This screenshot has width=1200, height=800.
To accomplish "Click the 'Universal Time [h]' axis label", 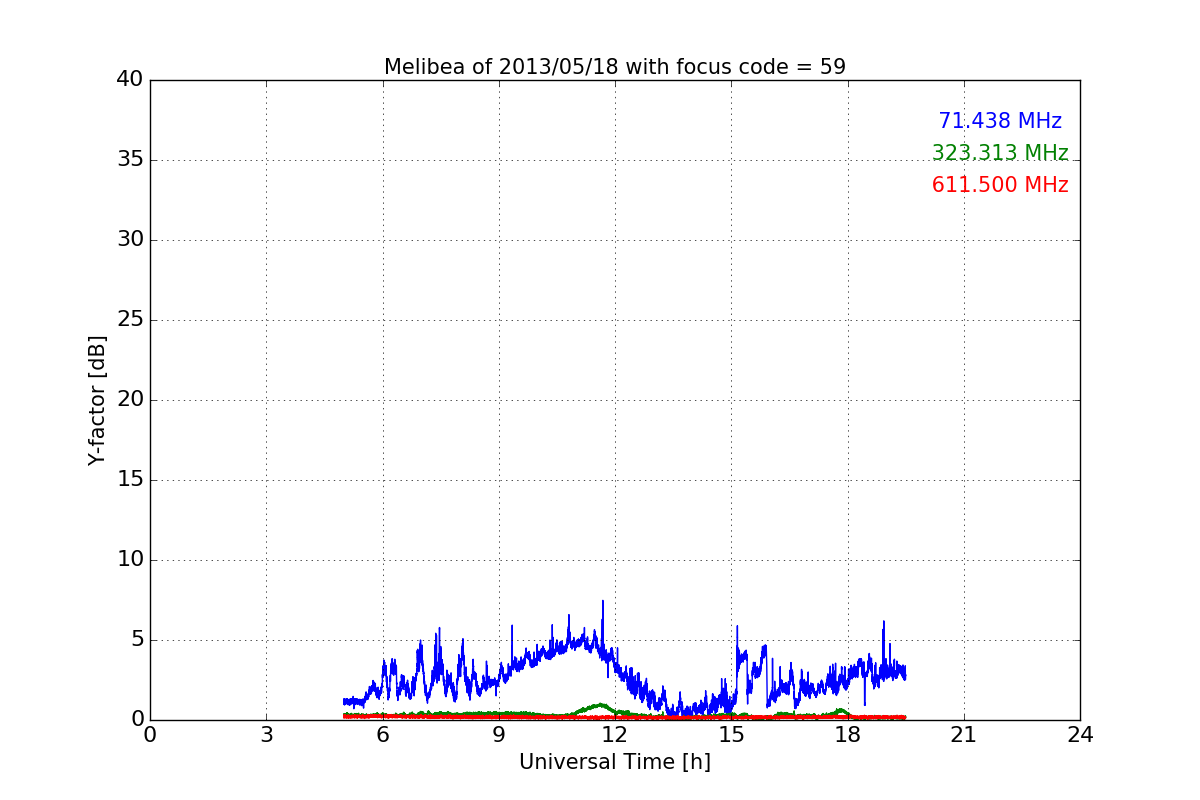I will (615, 762).
